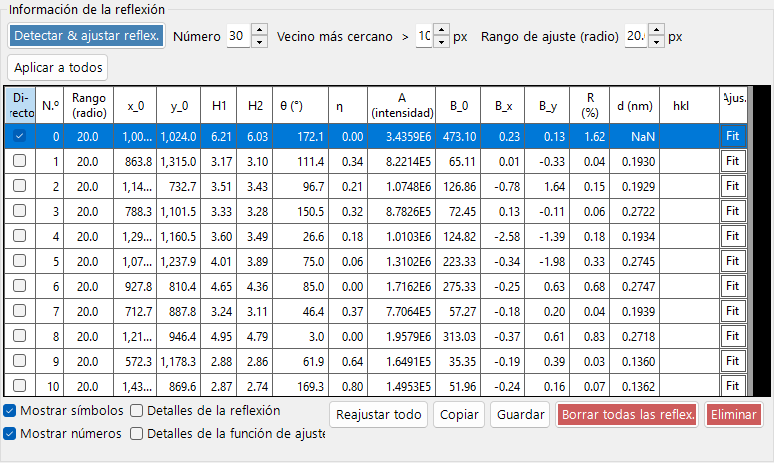Decrease Número value with down arrow

click(260, 42)
